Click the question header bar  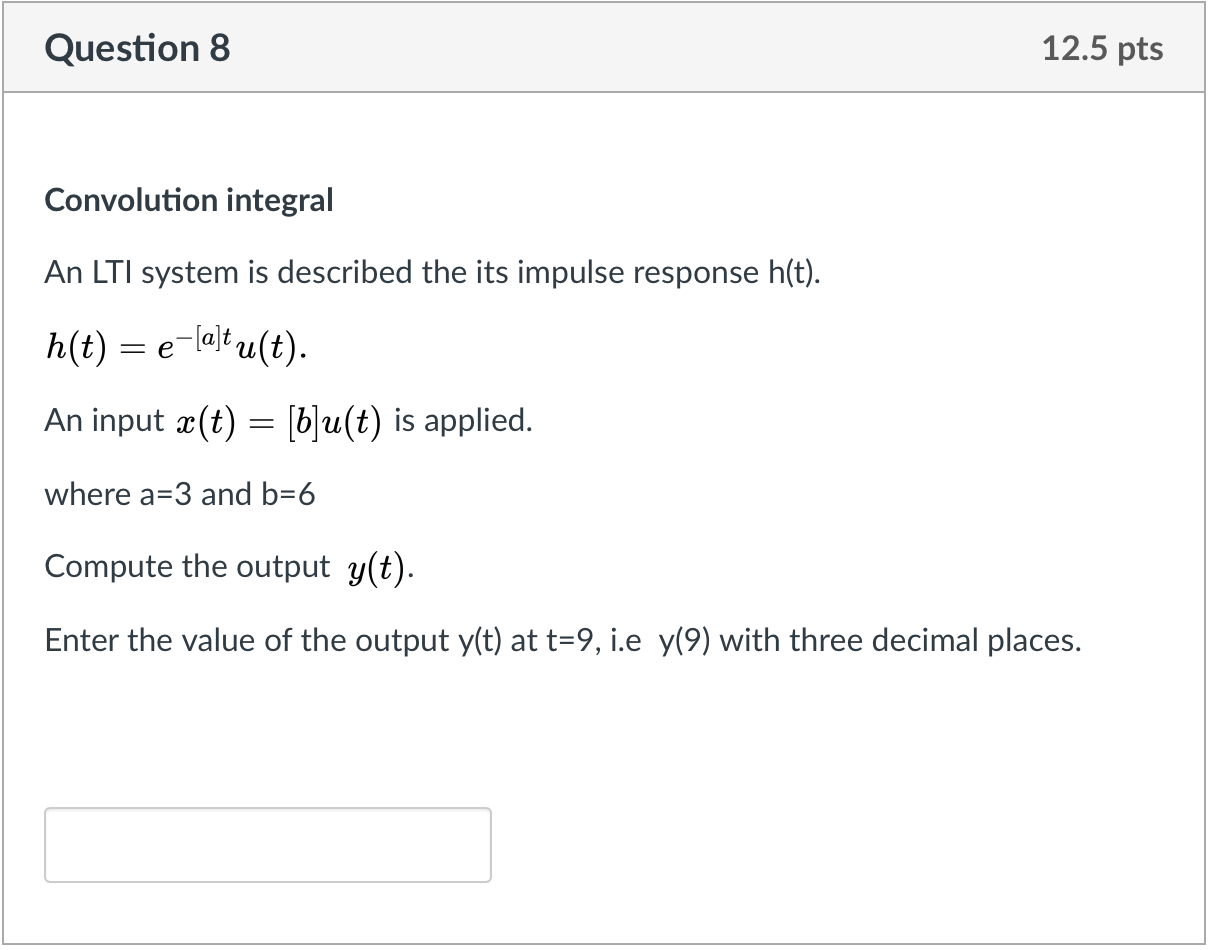click(x=600, y=47)
